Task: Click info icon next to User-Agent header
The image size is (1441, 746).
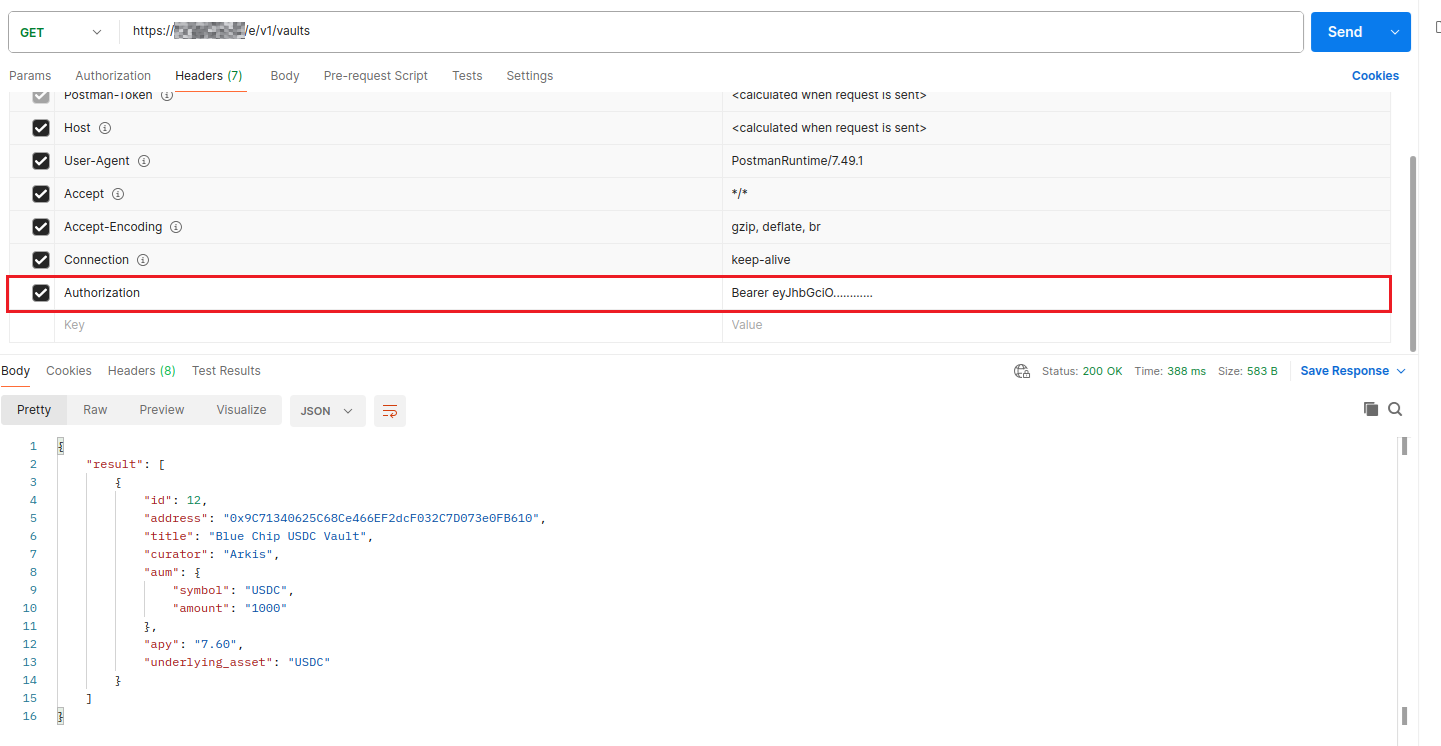Action: (x=144, y=161)
